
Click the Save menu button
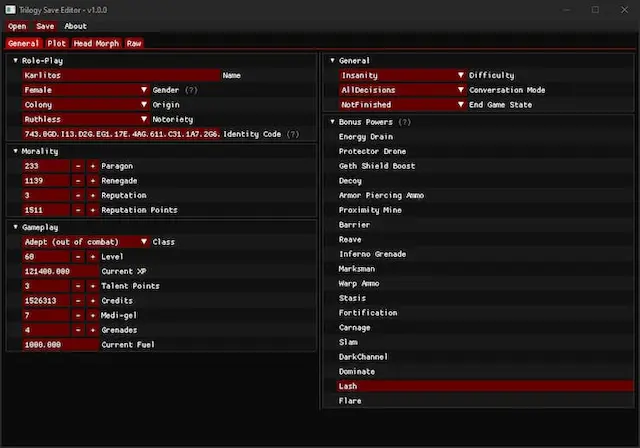point(45,26)
